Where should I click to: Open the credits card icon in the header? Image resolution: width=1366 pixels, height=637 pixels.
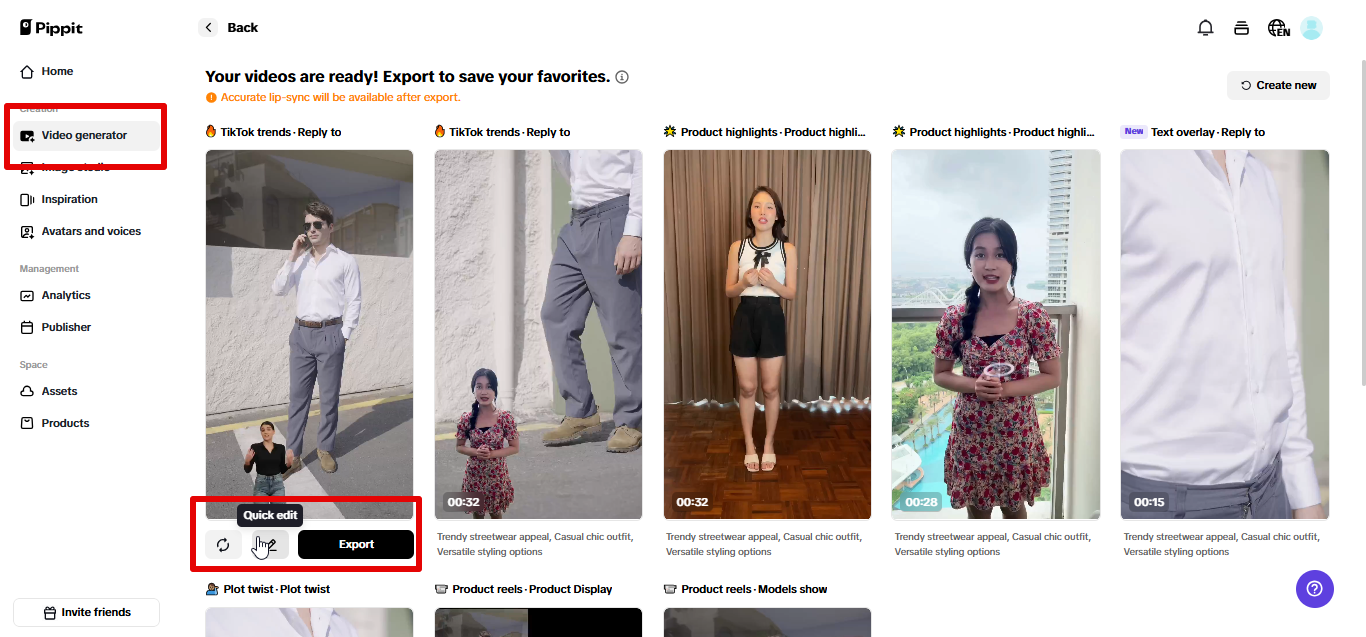click(x=1241, y=28)
